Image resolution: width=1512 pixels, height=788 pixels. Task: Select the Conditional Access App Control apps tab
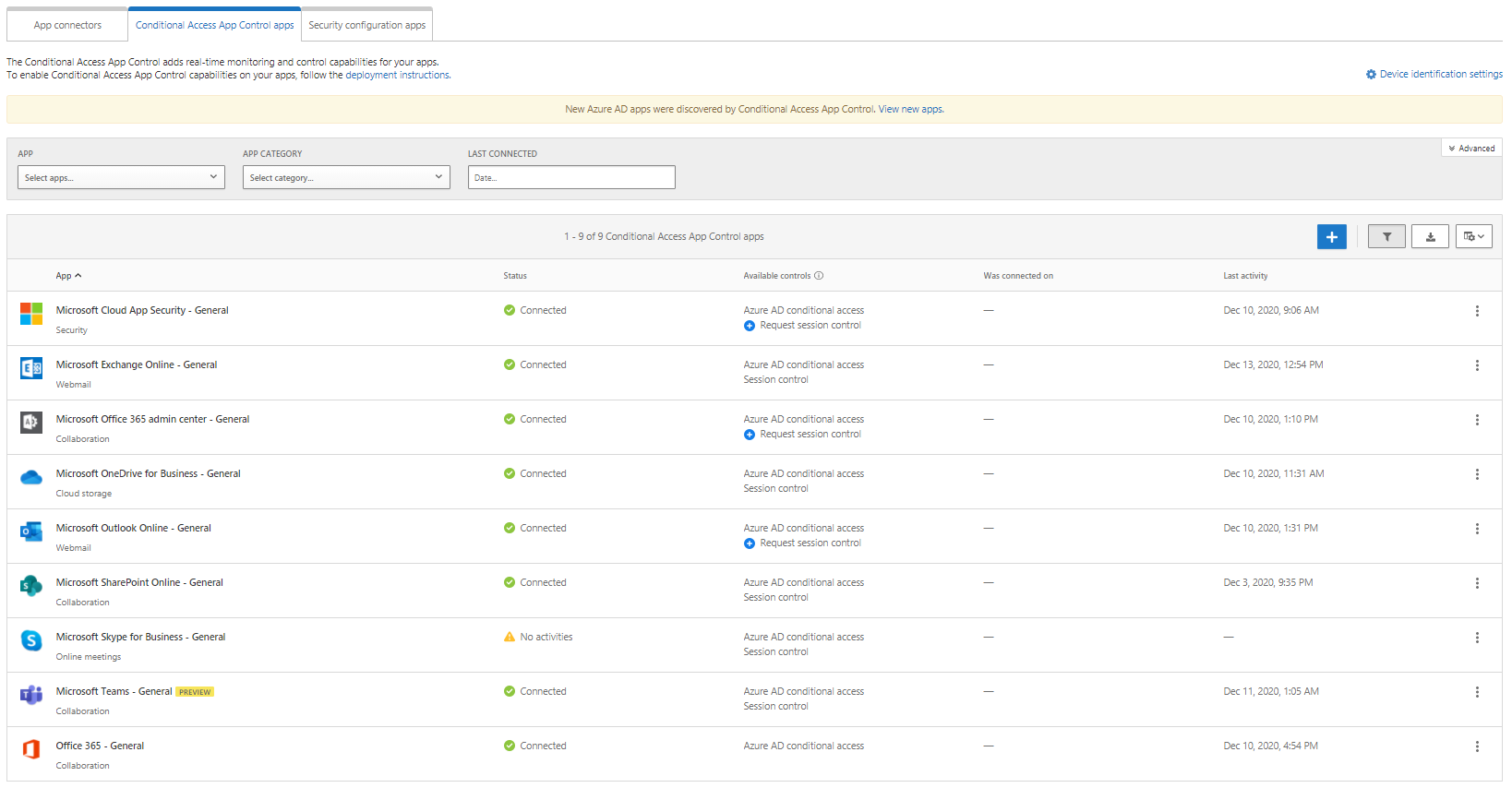coord(214,25)
